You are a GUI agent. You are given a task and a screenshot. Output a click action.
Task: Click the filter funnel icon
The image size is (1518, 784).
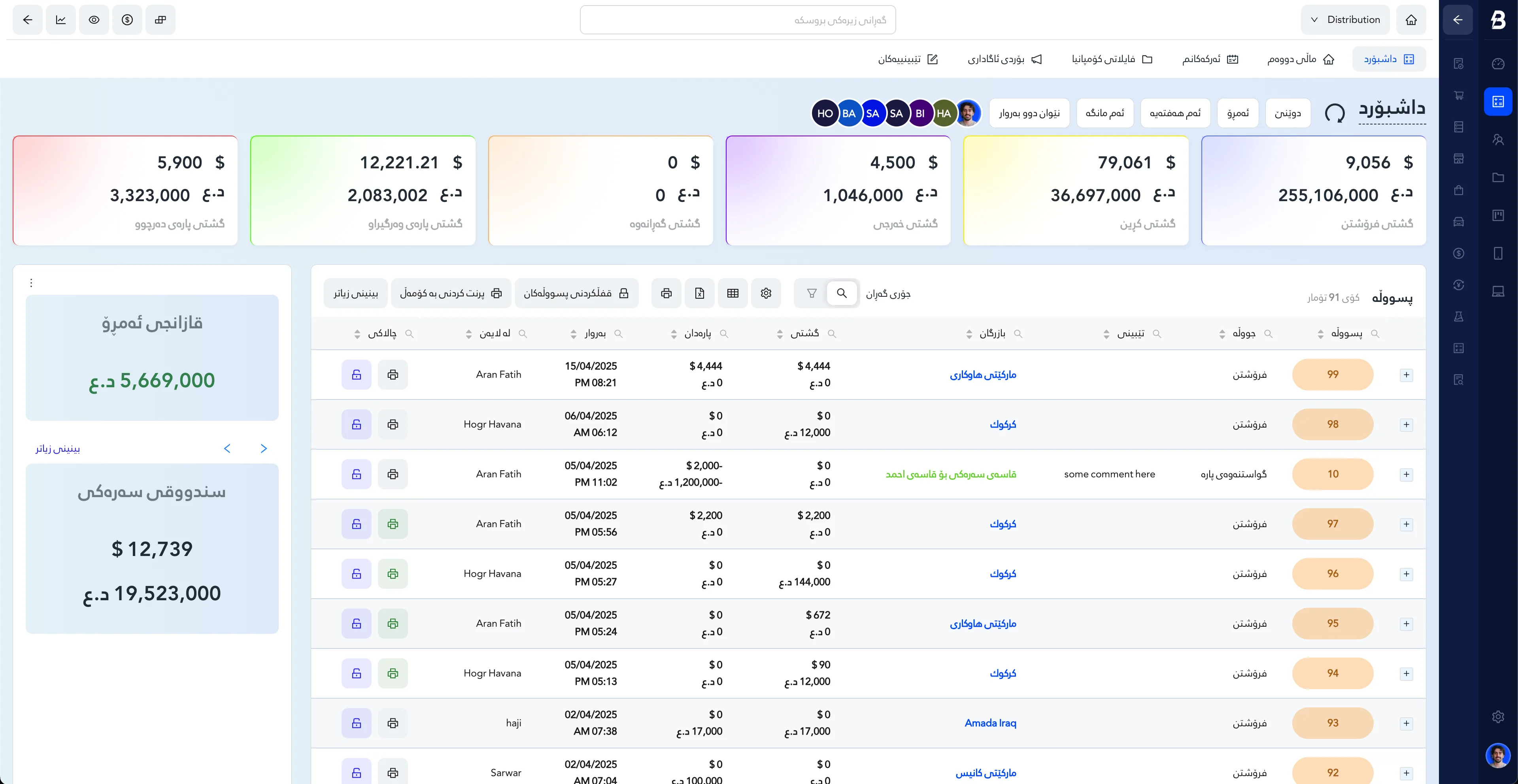(x=812, y=293)
